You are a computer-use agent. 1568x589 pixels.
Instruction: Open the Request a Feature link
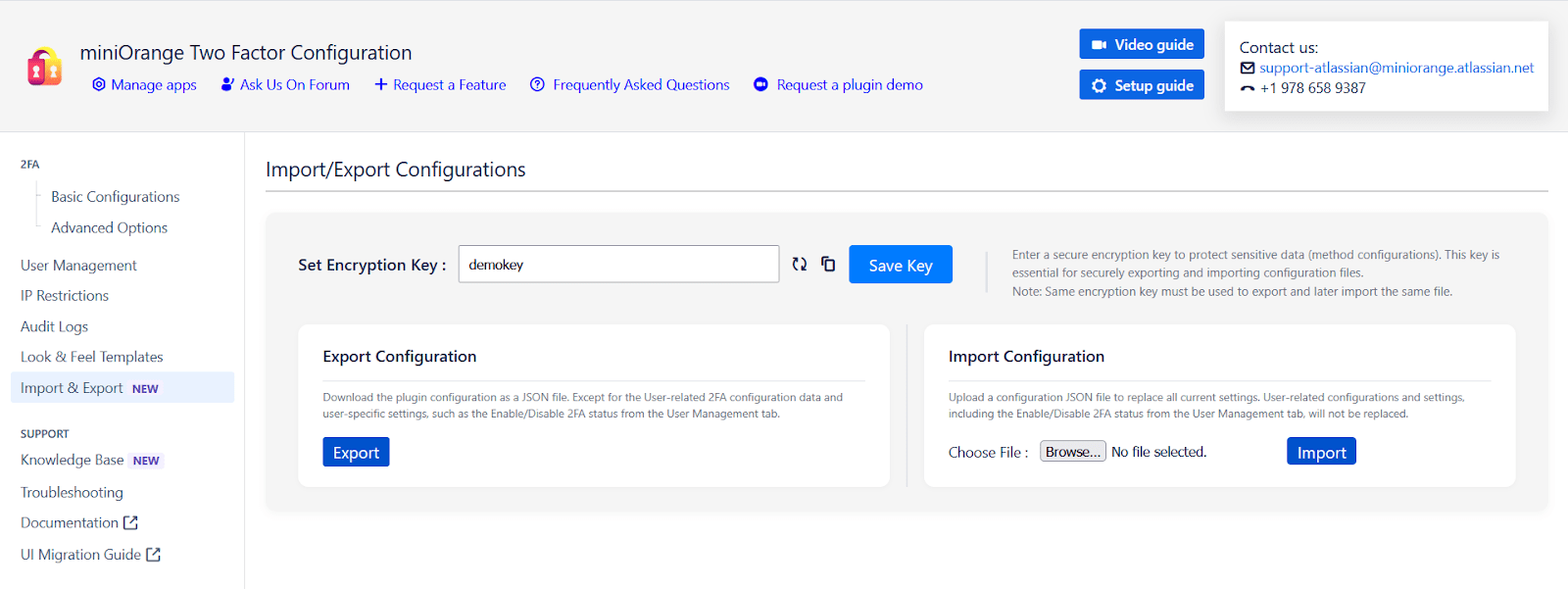pyautogui.click(x=450, y=84)
